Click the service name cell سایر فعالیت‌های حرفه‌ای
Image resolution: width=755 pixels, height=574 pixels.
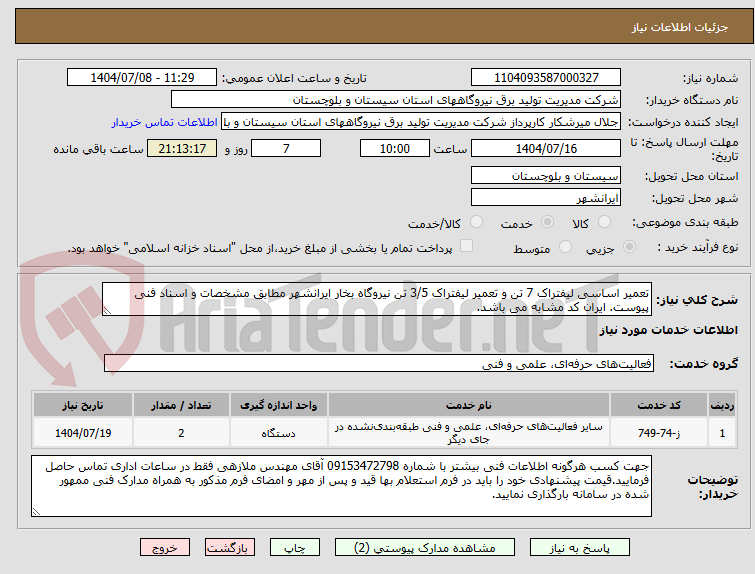point(469,433)
